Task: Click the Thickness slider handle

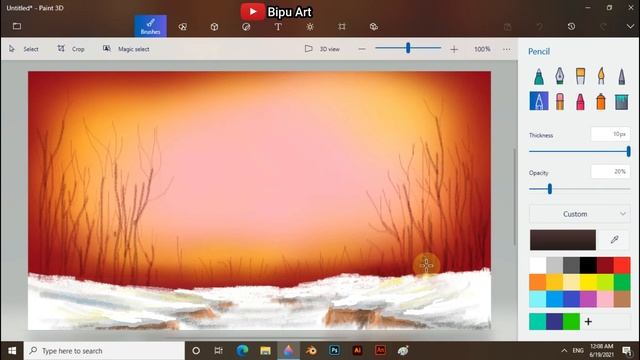Action: (x=629, y=151)
